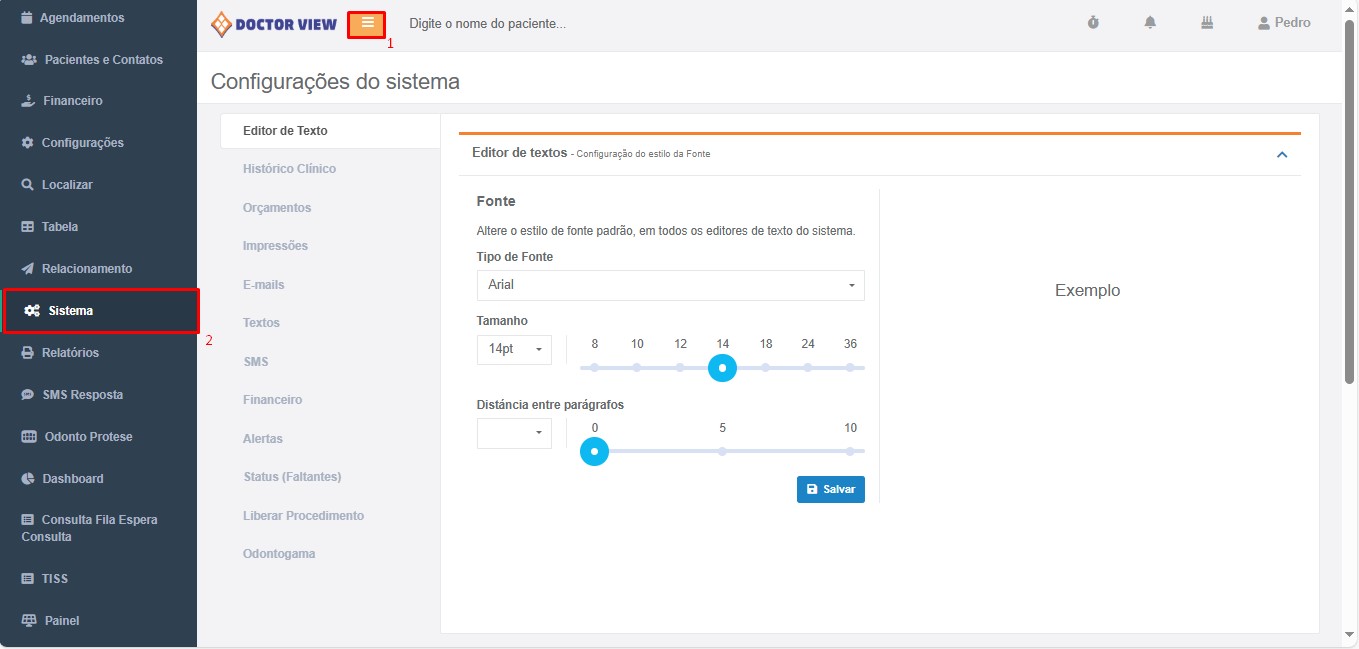Open the paragraph distance dropdown
This screenshot has width=1359, height=649.
coord(514,433)
